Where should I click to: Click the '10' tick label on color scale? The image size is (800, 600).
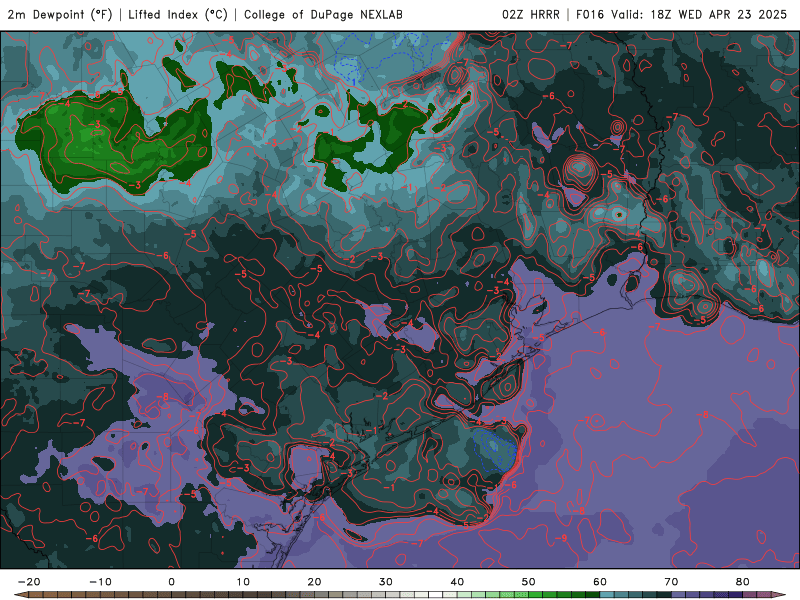click(243, 582)
